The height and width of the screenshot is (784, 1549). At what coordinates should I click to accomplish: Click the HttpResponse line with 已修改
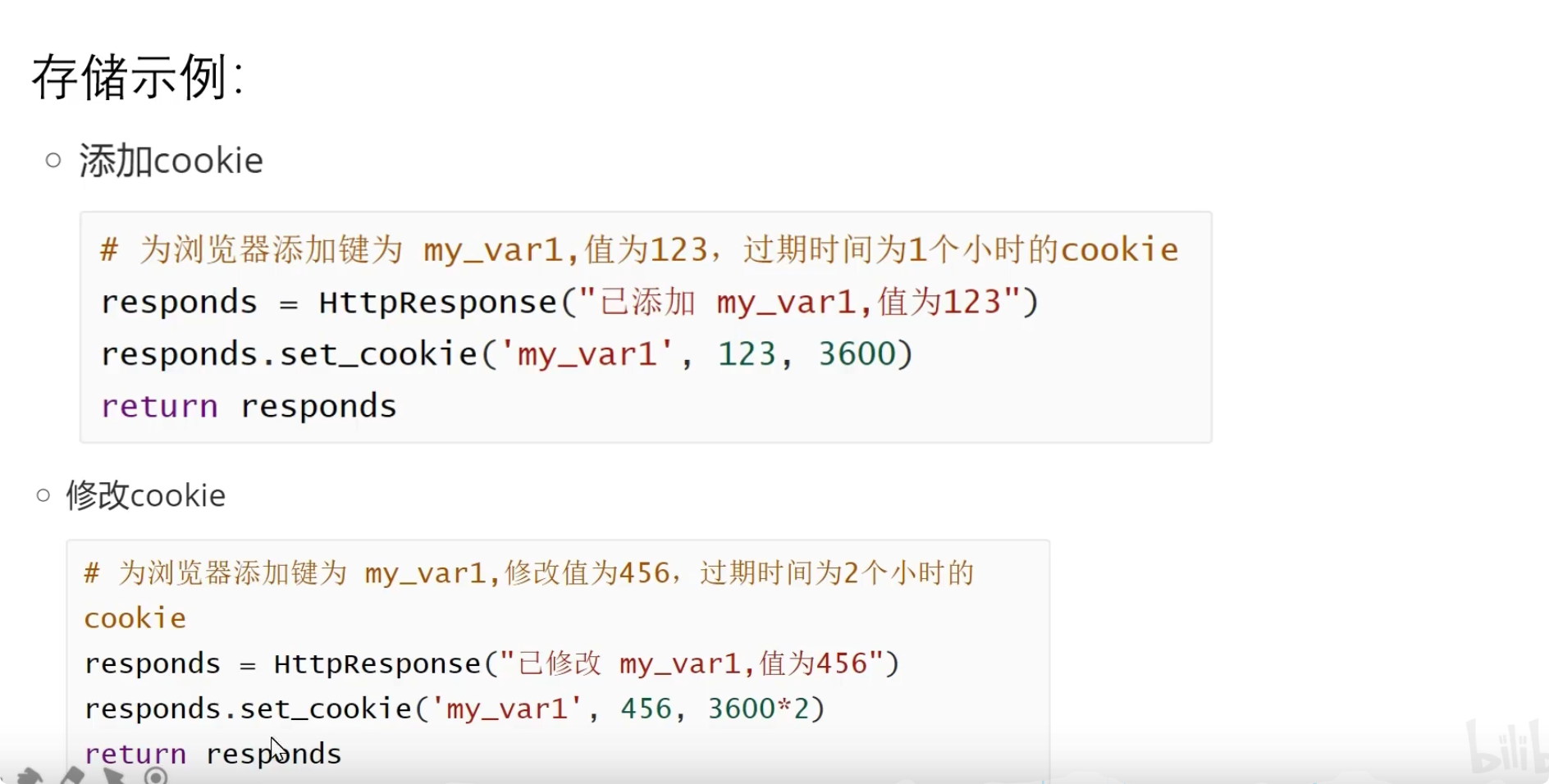[x=492, y=663]
